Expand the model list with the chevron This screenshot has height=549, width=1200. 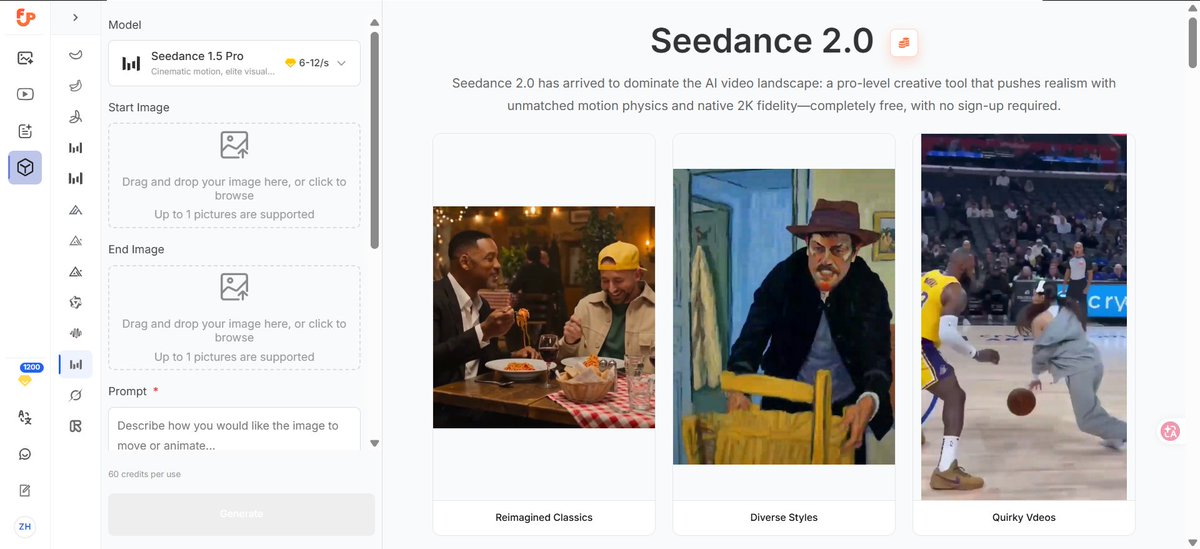(x=76, y=17)
